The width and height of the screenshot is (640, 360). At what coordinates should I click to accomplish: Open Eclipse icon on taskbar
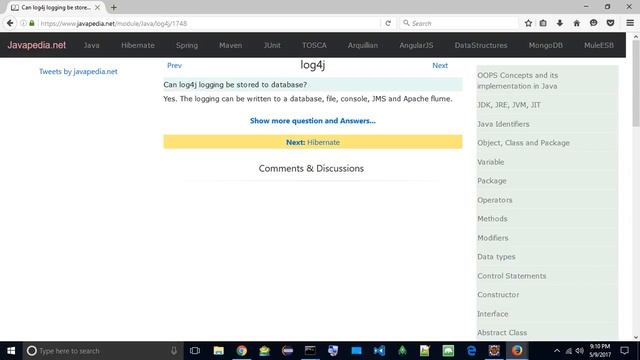[287, 351]
